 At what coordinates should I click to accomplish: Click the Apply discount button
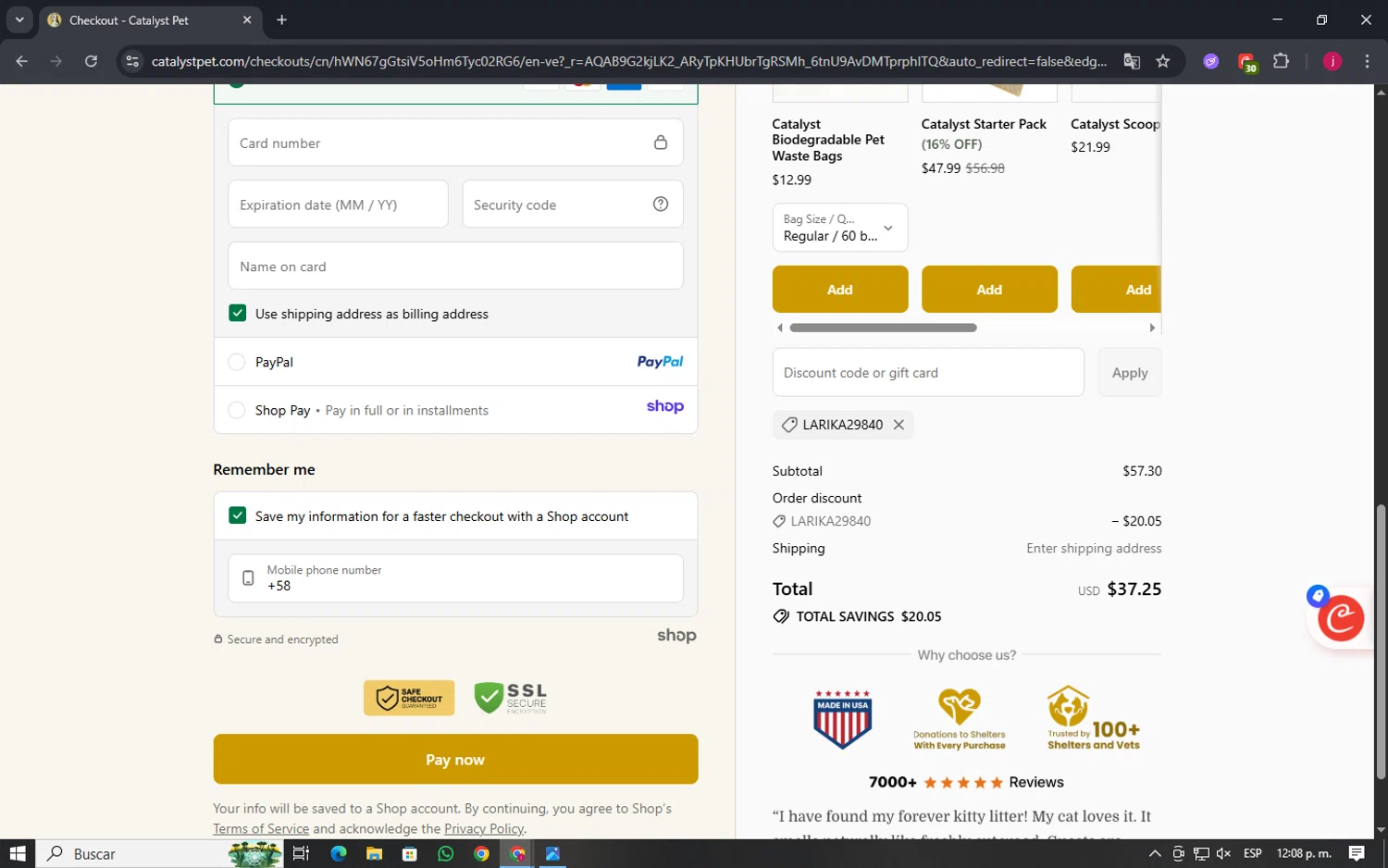[1129, 372]
